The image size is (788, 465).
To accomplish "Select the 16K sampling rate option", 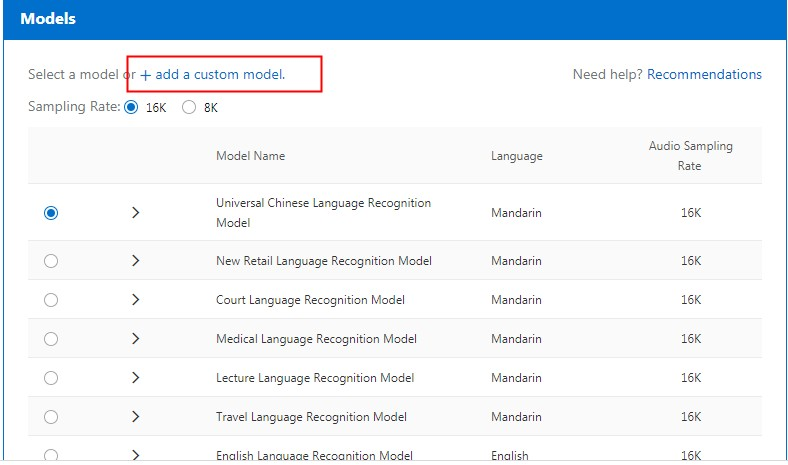I will [131, 107].
